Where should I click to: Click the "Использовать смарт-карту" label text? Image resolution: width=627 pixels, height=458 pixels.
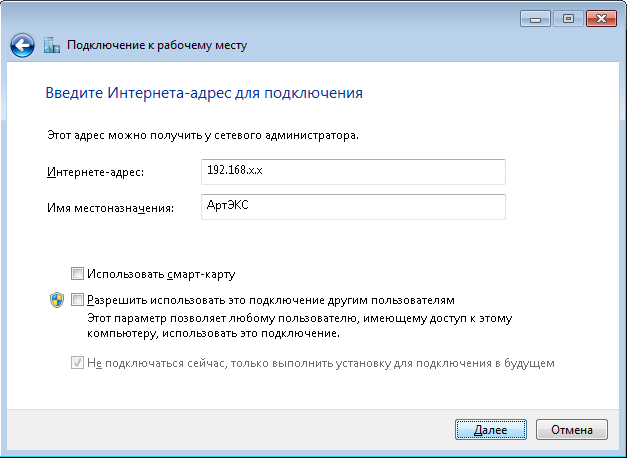pos(161,274)
